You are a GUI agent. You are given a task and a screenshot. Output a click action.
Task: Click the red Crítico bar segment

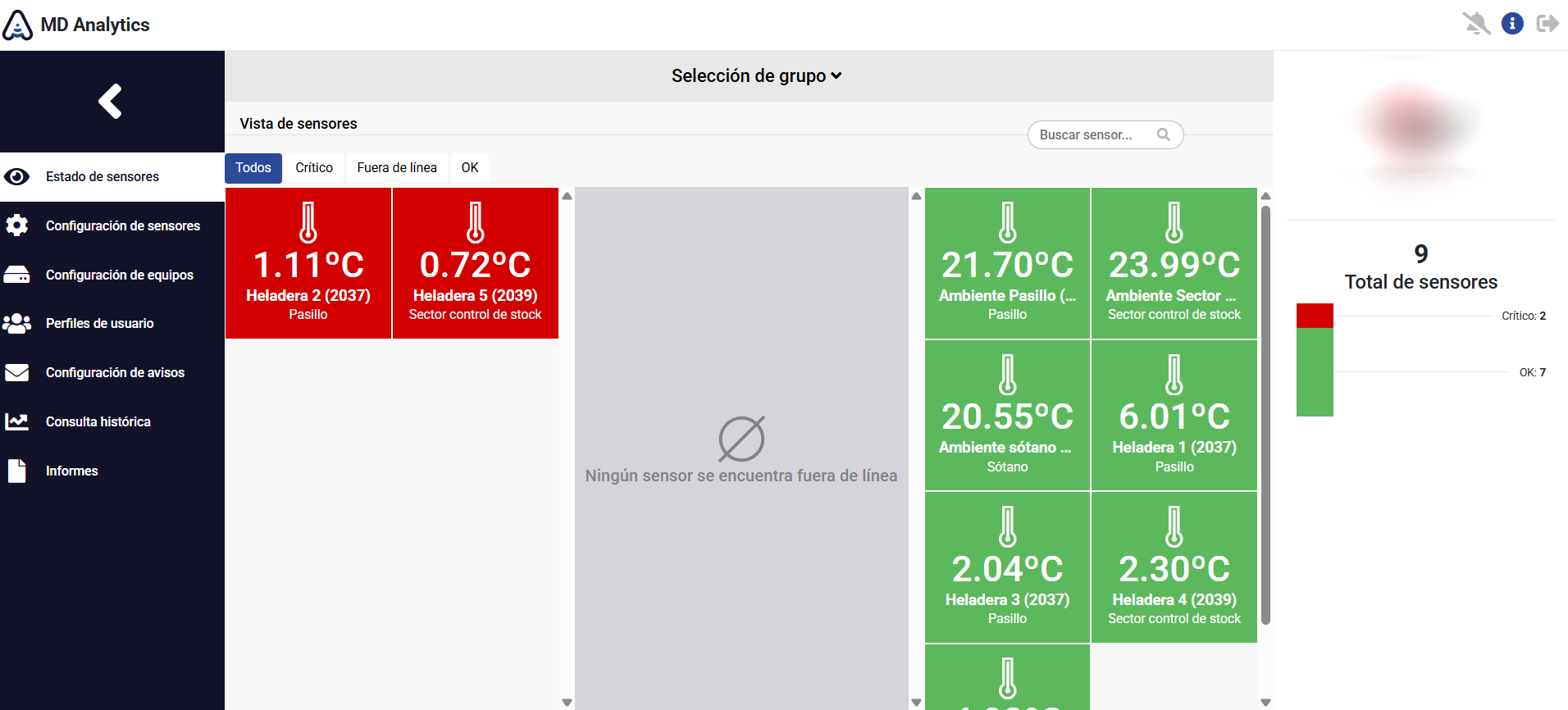point(1315,316)
